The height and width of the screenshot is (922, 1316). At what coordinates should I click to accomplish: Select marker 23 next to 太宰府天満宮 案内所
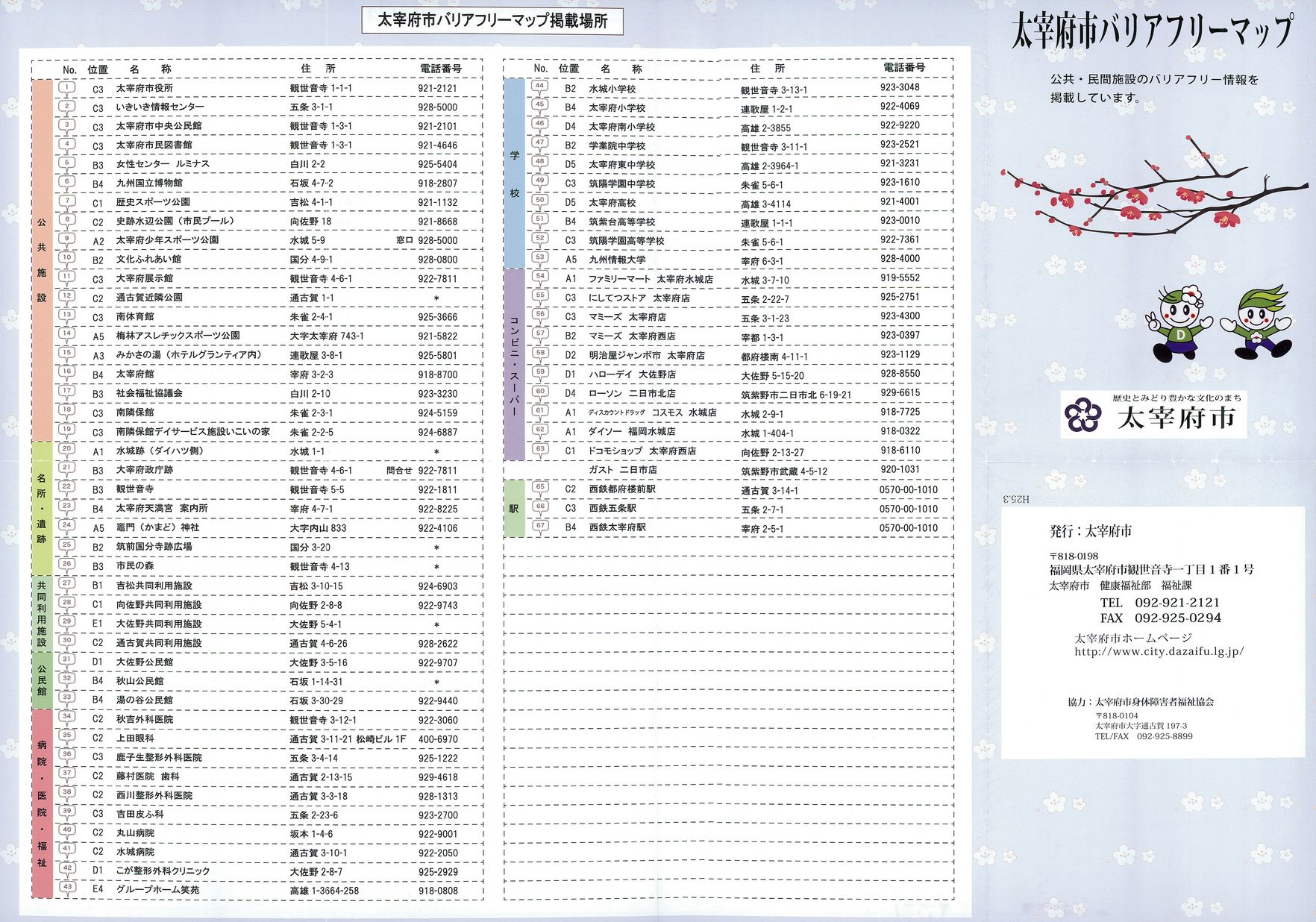click(x=67, y=507)
